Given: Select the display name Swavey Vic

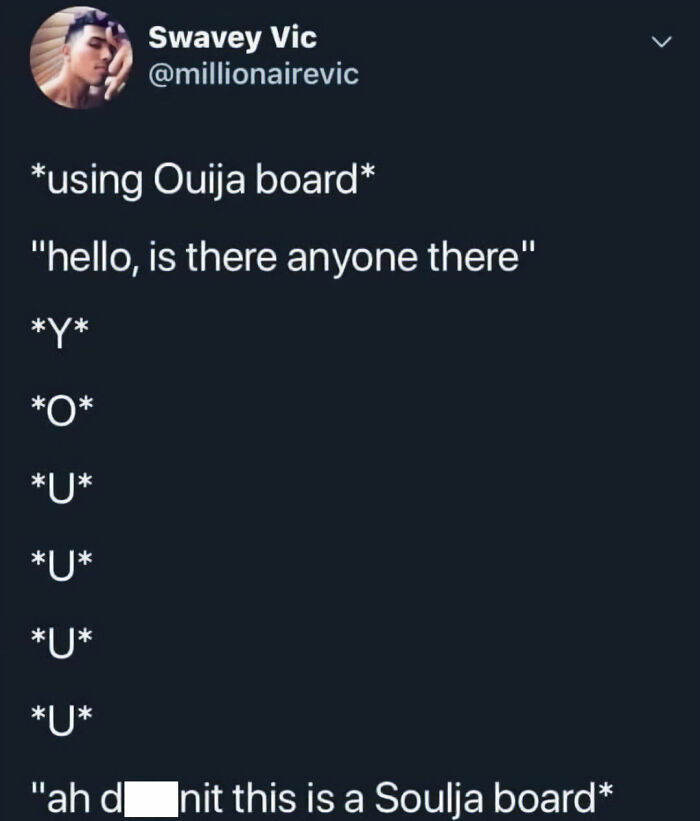Looking at the screenshot, I should [231, 37].
